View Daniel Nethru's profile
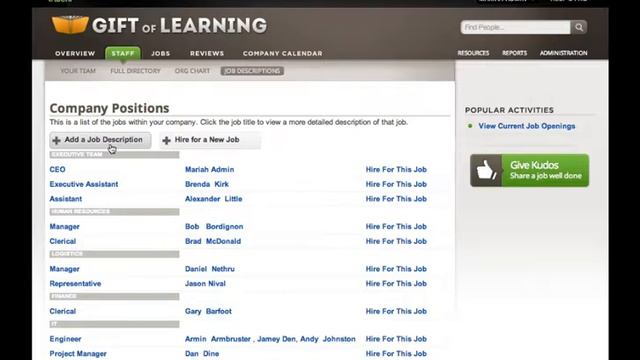 click(210, 269)
